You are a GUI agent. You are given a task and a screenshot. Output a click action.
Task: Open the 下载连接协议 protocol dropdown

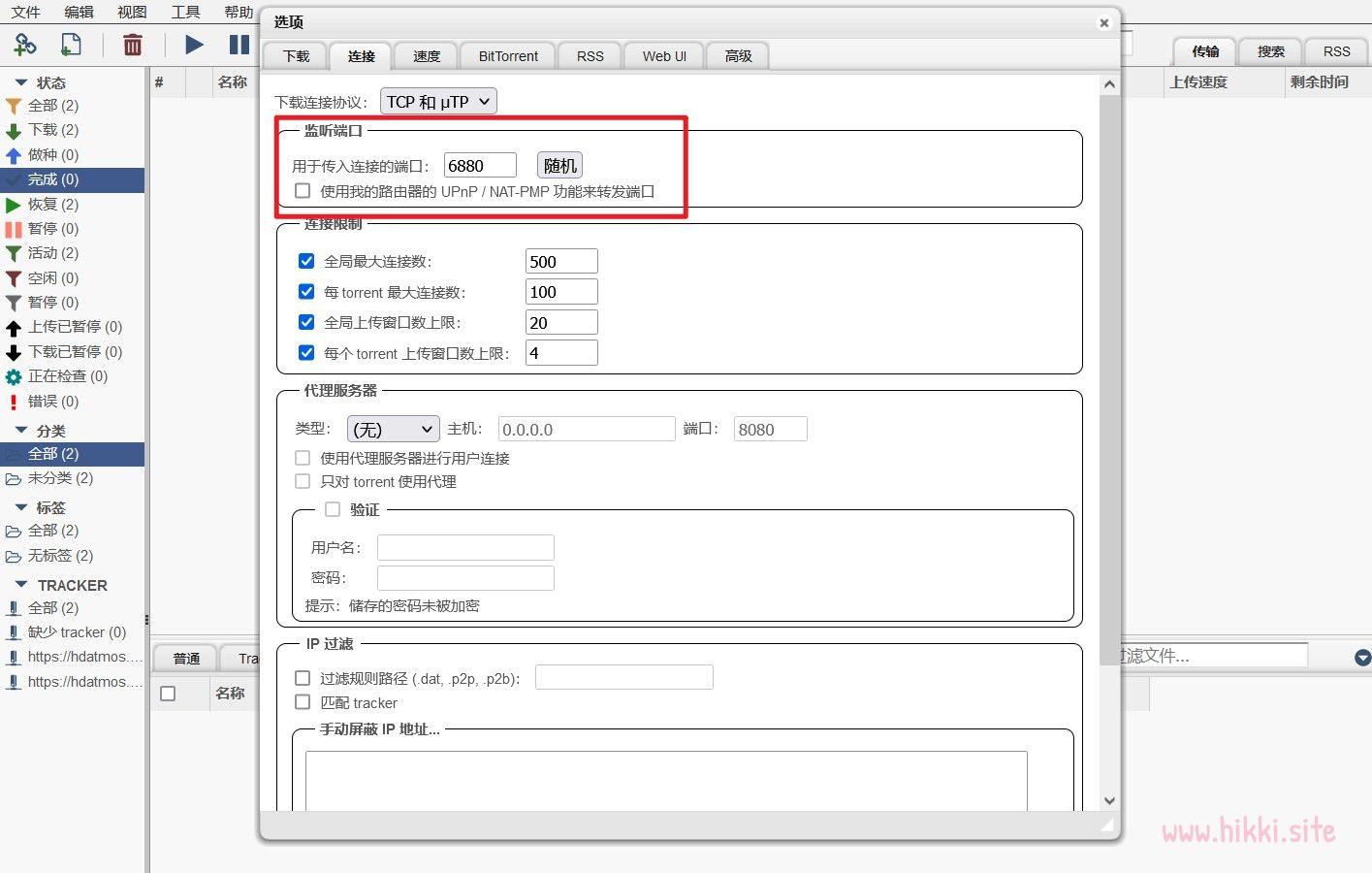point(437,101)
